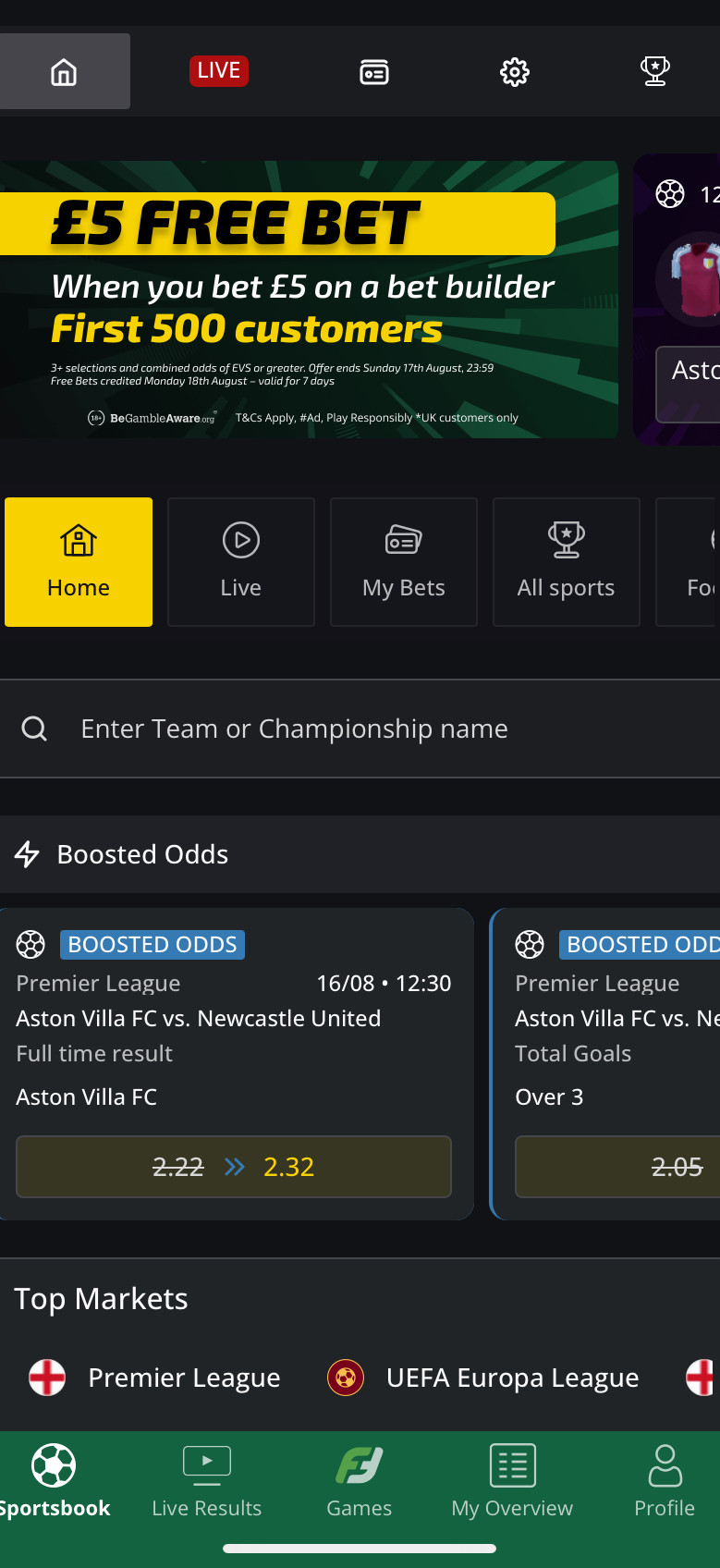
Task: Tap the Boosted Odds lightning icon
Action: [x=28, y=854]
